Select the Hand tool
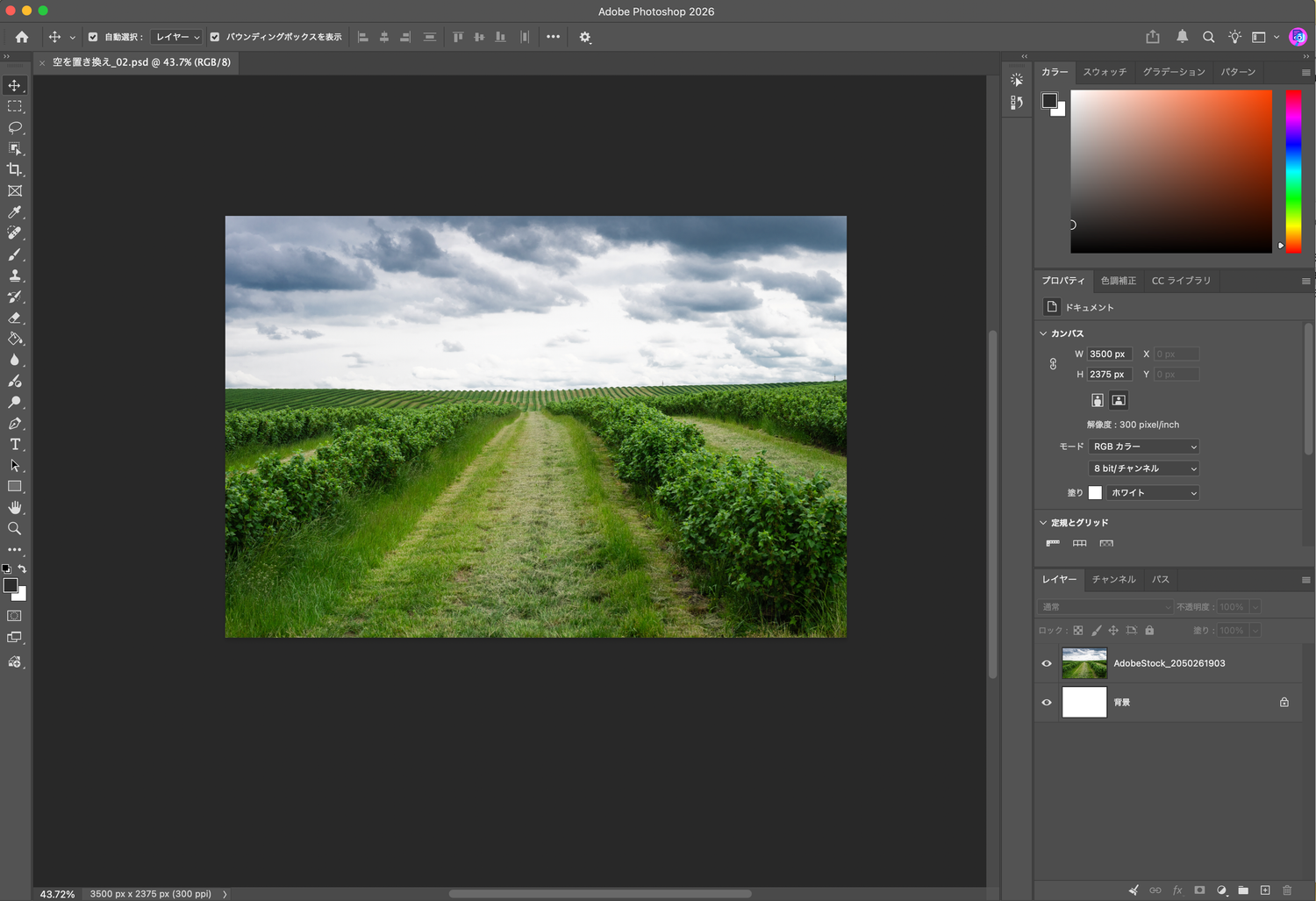 click(15, 507)
